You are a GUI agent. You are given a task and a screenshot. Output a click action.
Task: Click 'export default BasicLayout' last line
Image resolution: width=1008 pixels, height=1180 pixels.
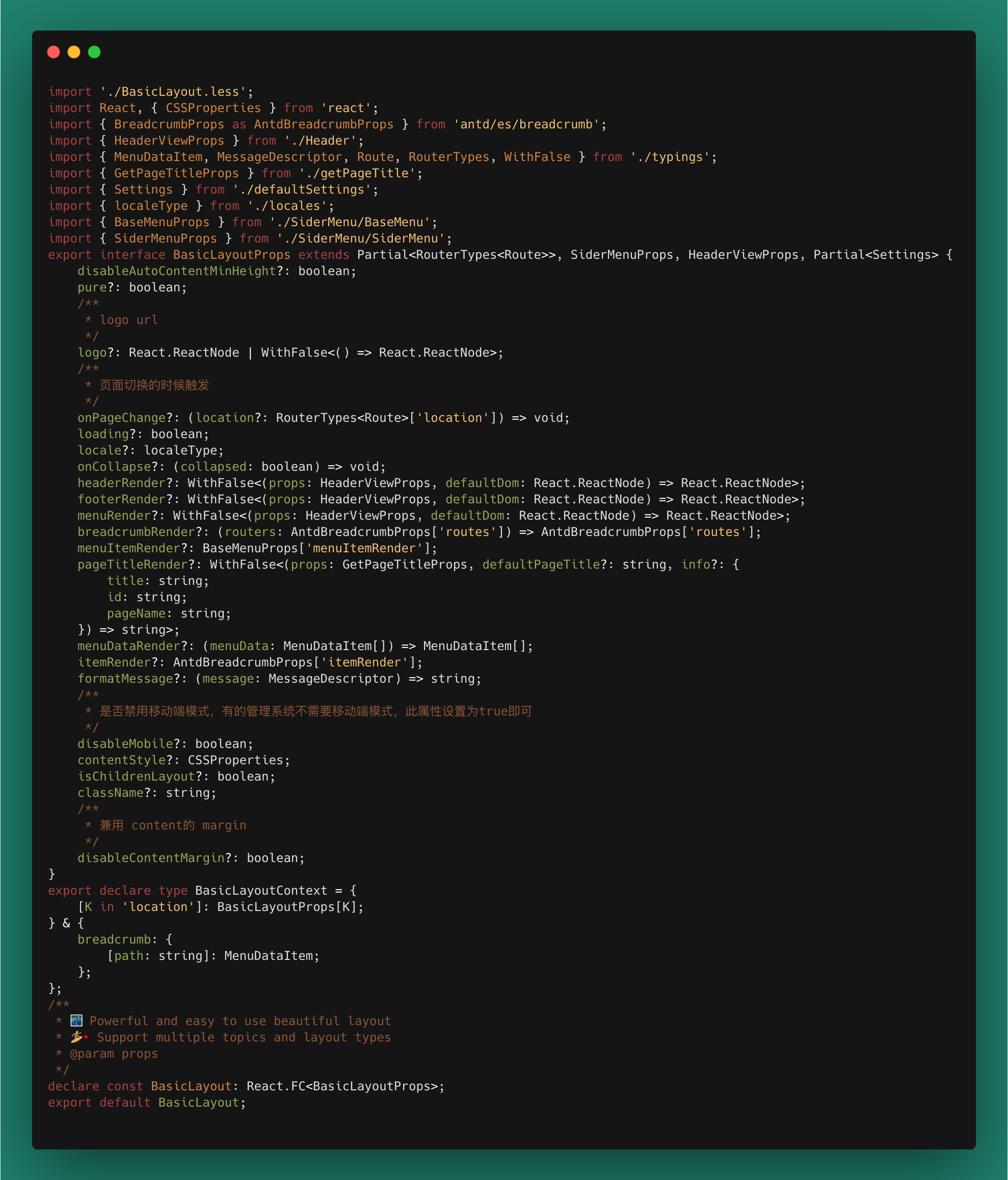[x=146, y=1103]
